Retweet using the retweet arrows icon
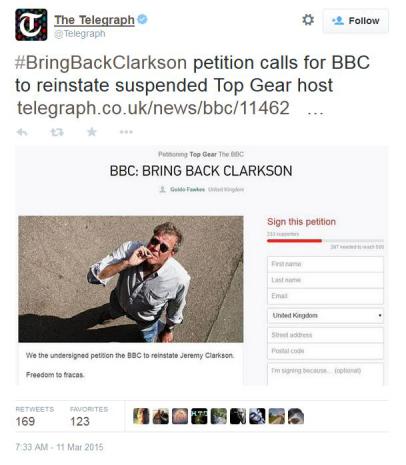The width and height of the screenshot is (406, 465). tap(57, 132)
